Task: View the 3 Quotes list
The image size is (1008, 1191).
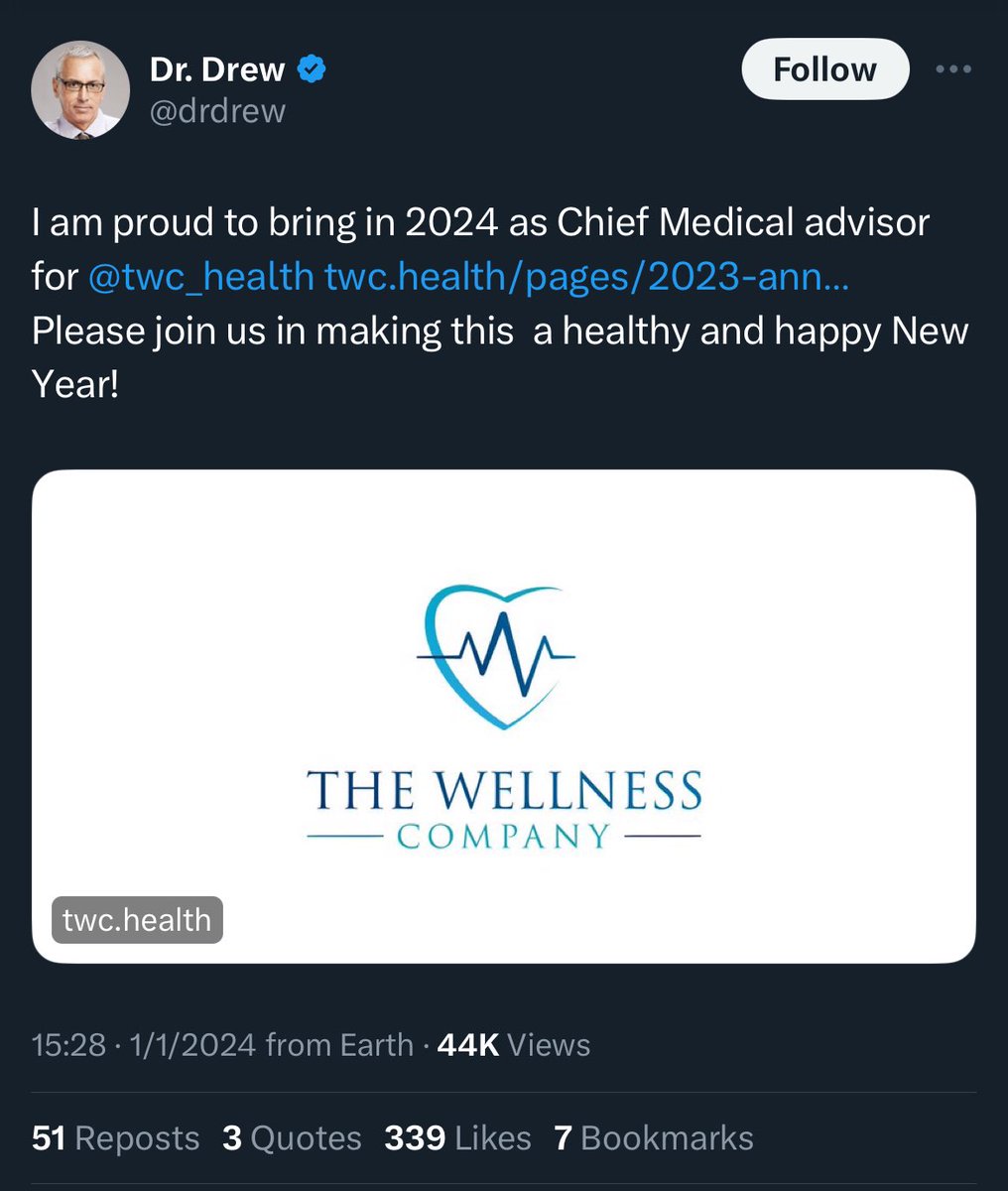Action: click(292, 1137)
